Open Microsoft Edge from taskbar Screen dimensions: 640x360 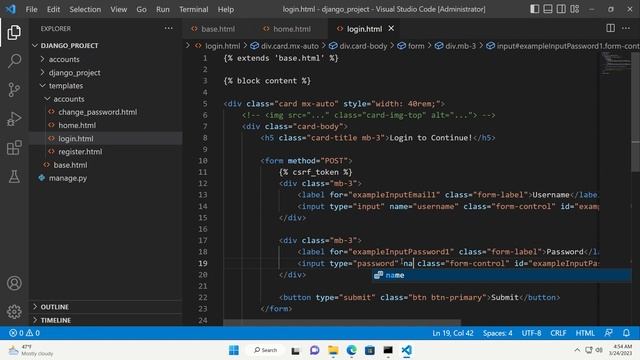pyautogui.click(x=351, y=350)
